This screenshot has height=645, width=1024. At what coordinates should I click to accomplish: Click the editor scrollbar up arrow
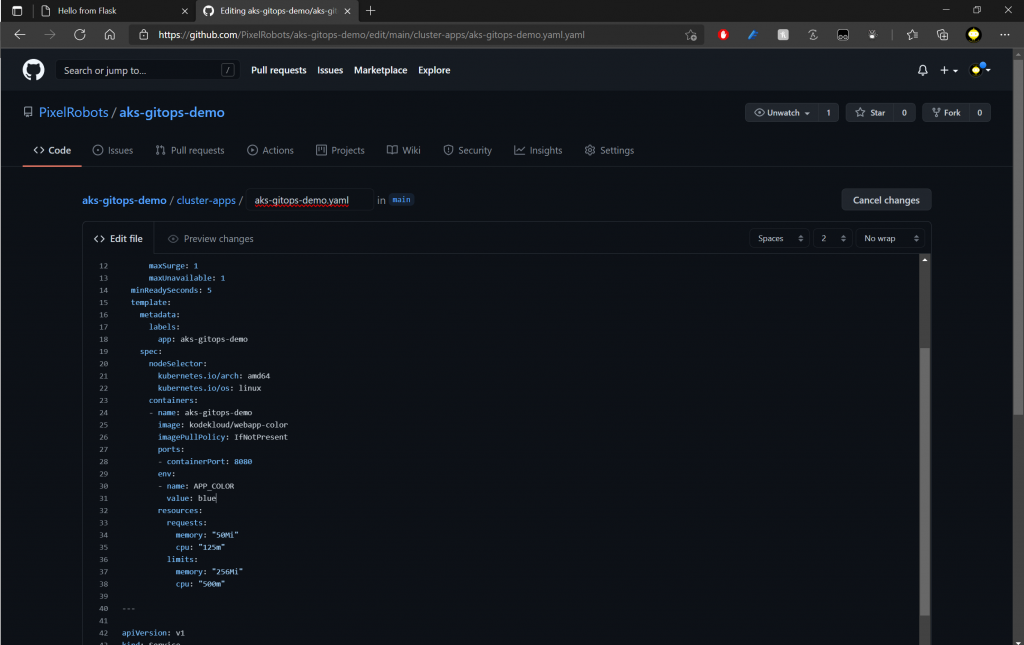click(925, 260)
